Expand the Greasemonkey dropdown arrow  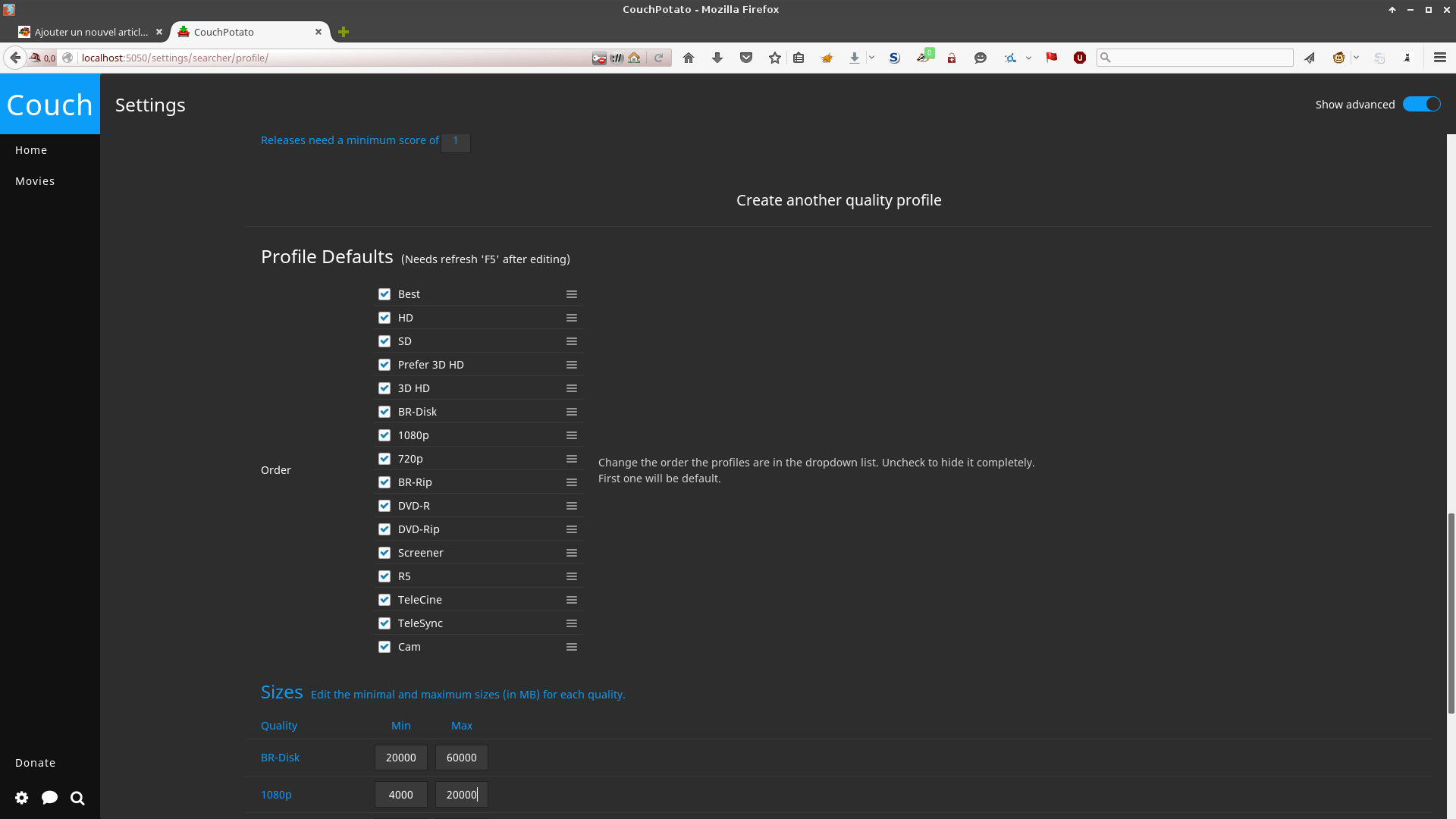1356,58
